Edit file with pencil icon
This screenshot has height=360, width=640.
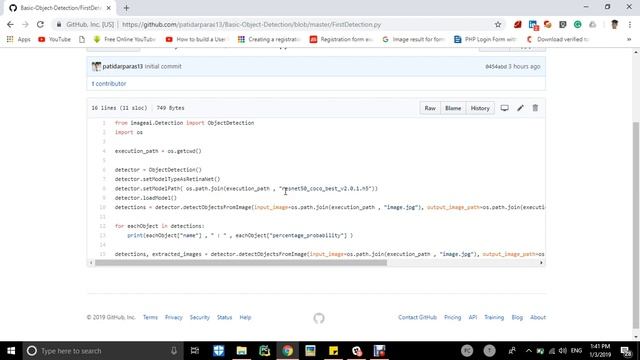coord(520,108)
